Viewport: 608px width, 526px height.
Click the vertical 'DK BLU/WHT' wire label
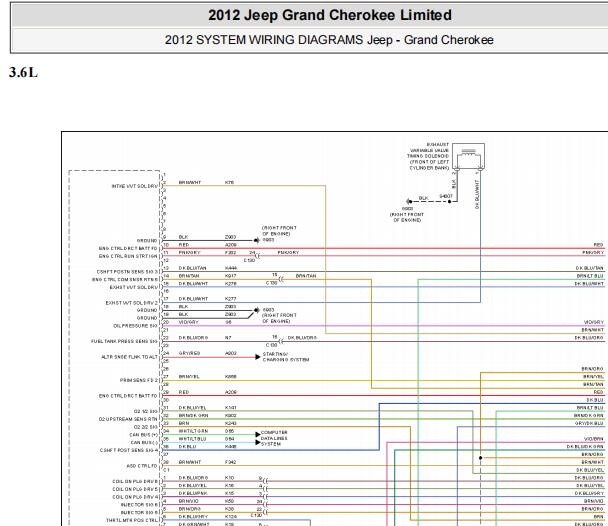(x=477, y=194)
